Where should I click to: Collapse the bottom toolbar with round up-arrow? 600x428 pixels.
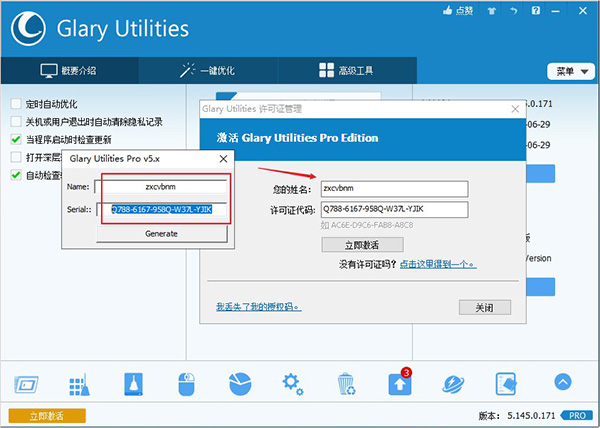563,381
